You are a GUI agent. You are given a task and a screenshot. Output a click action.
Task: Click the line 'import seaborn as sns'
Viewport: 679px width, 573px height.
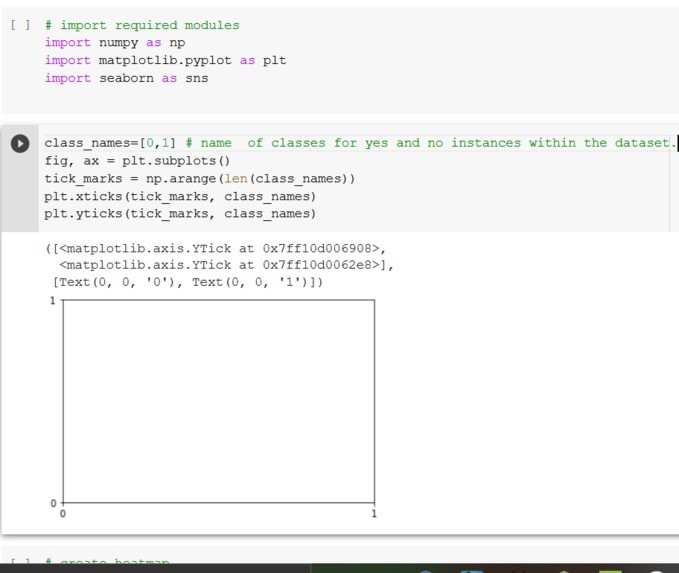tap(126, 78)
